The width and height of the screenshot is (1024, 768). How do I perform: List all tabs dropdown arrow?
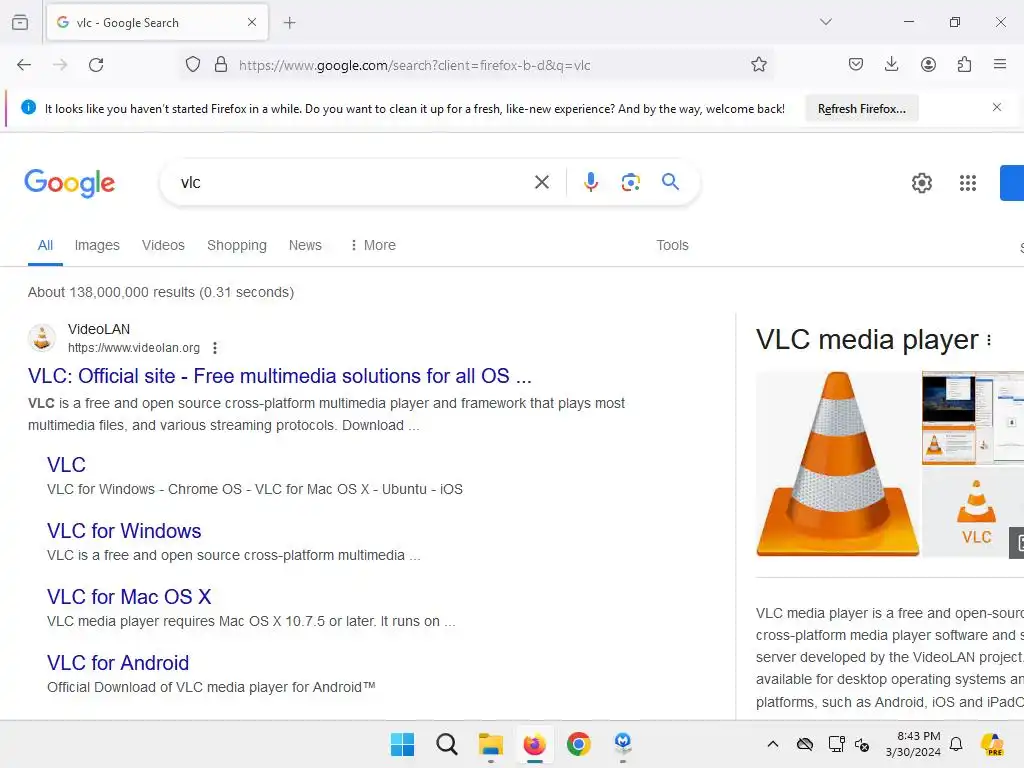pyautogui.click(x=825, y=22)
